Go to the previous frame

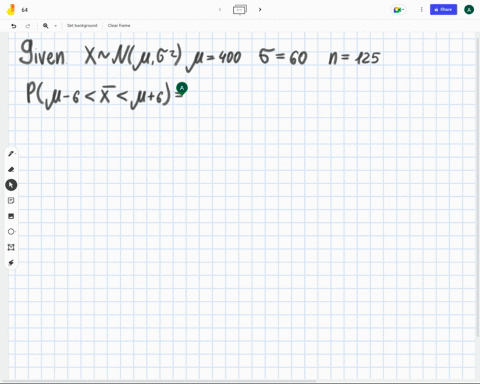(x=220, y=10)
